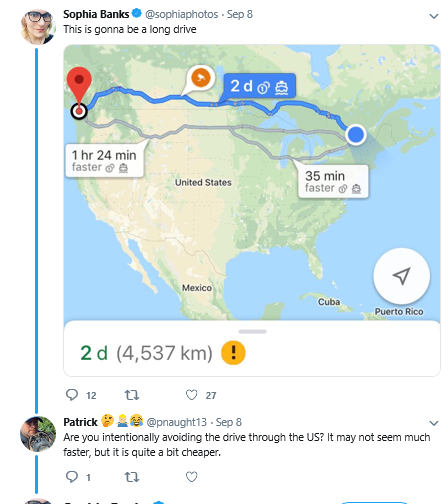
Task: Click the blue 2 d route label
Action: [260, 86]
